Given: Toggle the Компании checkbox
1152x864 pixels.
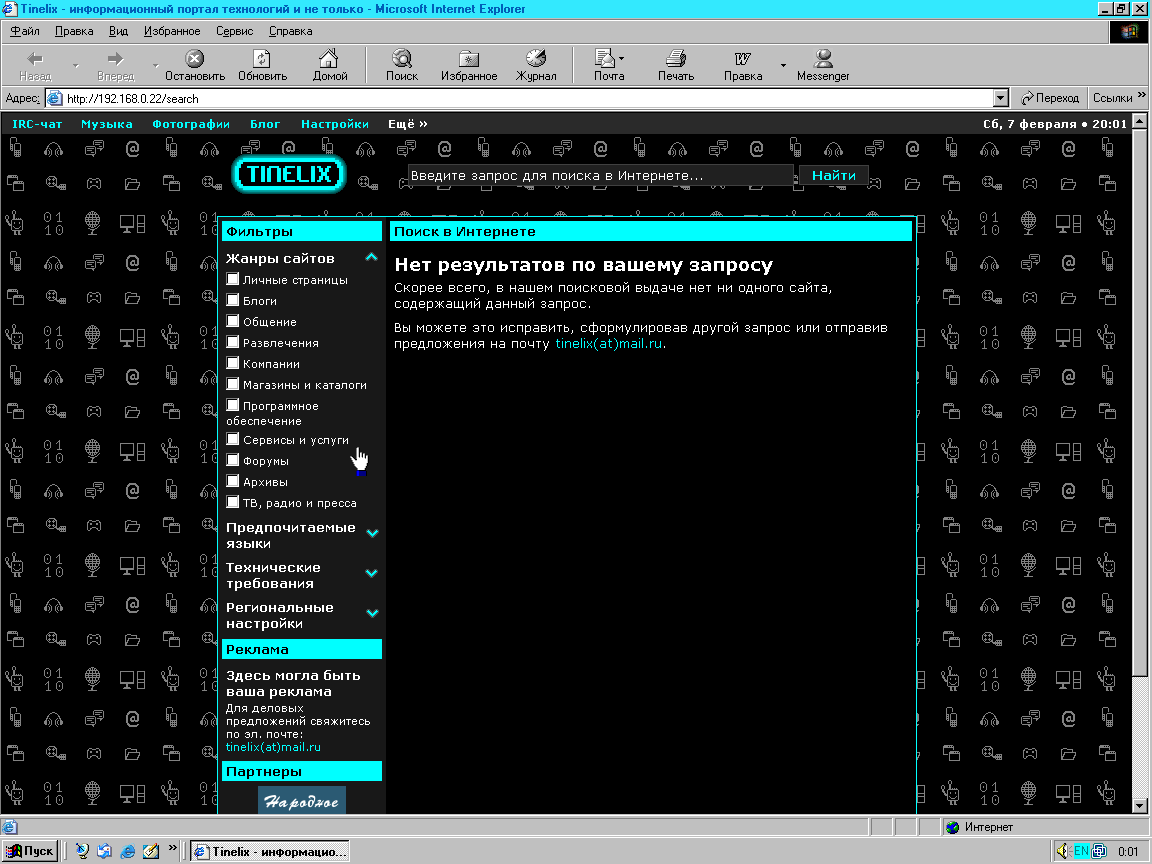Looking at the screenshot, I should coord(233,364).
